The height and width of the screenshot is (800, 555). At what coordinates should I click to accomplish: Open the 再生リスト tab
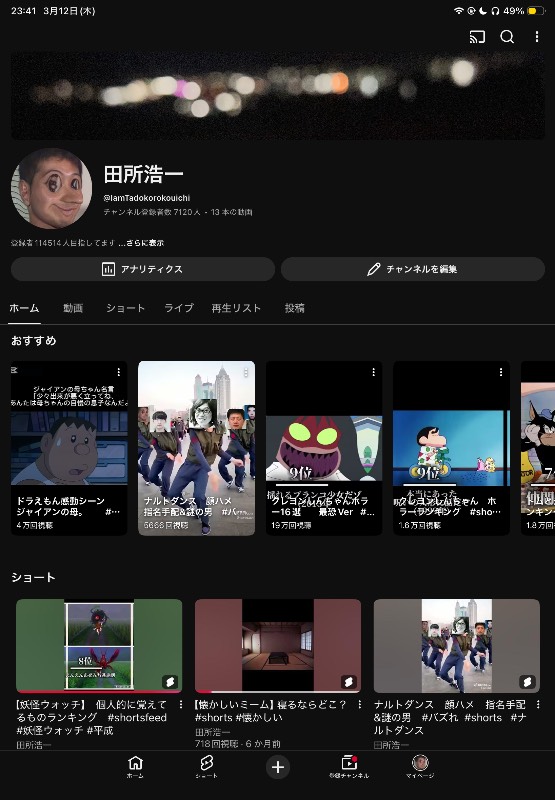pyautogui.click(x=236, y=308)
